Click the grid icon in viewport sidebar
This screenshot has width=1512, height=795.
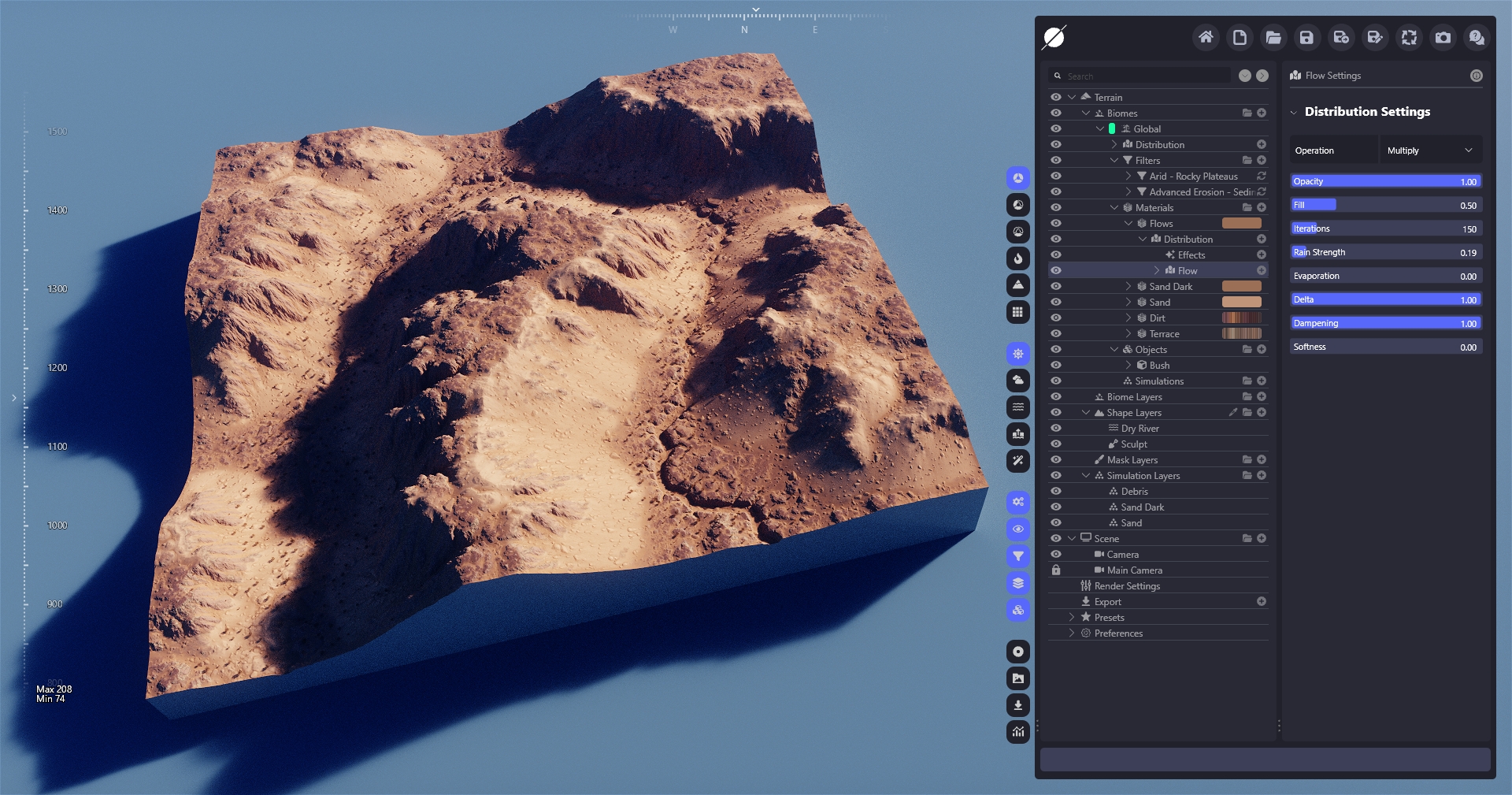tap(1018, 312)
